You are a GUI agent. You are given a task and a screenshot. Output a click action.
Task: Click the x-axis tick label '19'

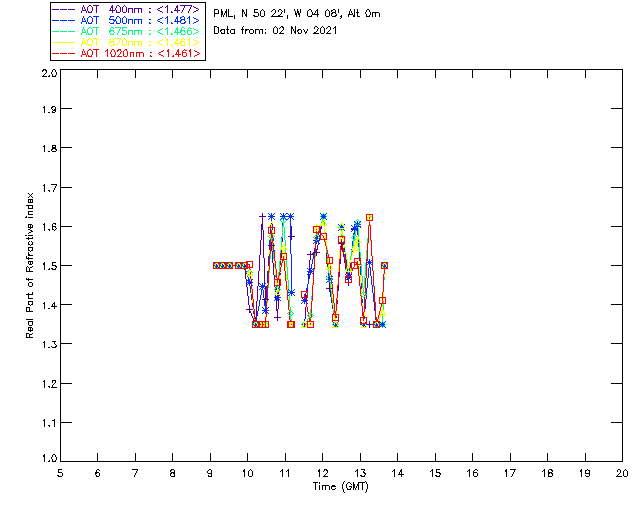pyautogui.click(x=585, y=473)
